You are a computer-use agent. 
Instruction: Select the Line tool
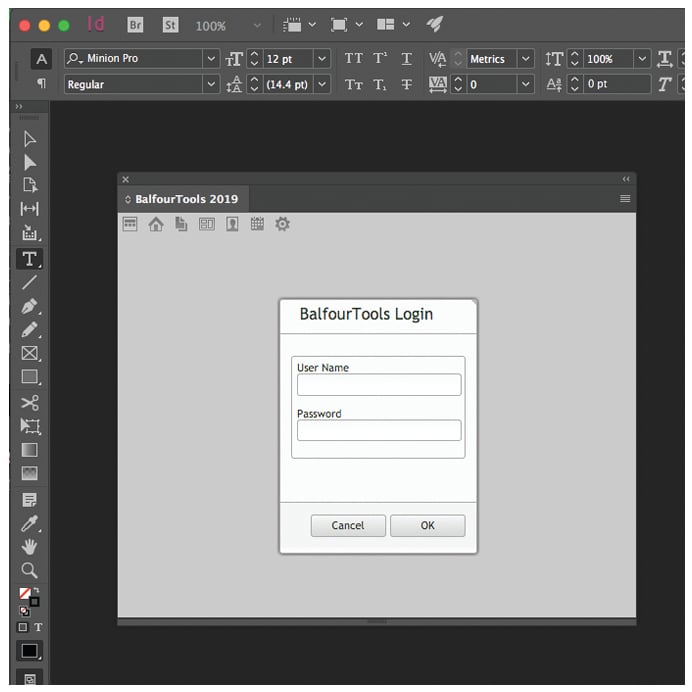click(x=30, y=283)
